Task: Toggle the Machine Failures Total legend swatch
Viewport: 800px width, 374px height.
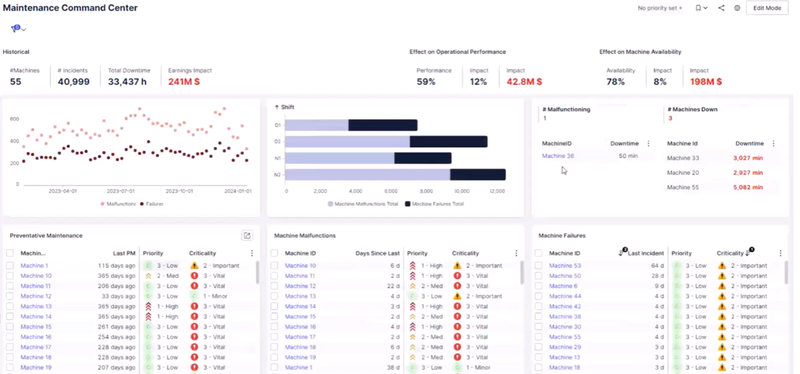Action: coord(408,204)
